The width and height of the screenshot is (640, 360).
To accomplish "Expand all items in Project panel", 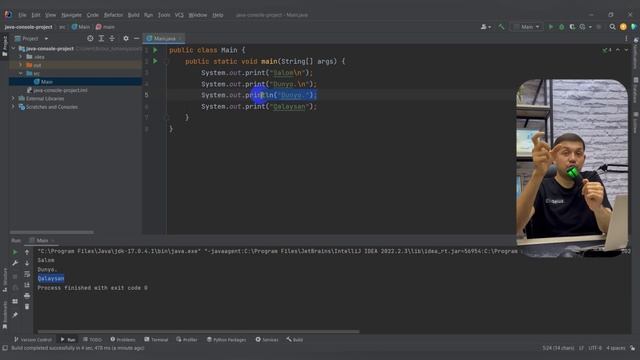I will 101,38.
